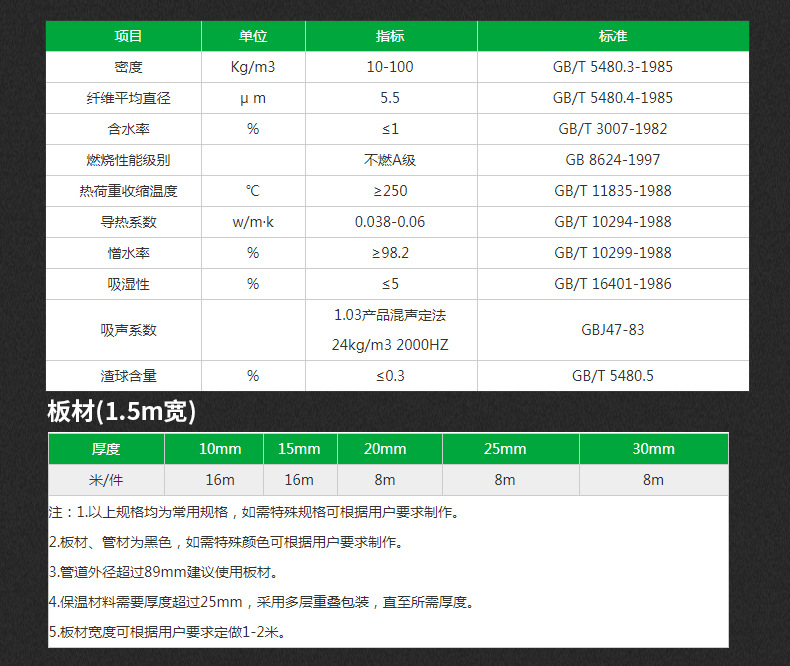Click the ≥98.2 hydrophobic rate value
The width and height of the screenshot is (790, 666).
[x=389, y=253]
